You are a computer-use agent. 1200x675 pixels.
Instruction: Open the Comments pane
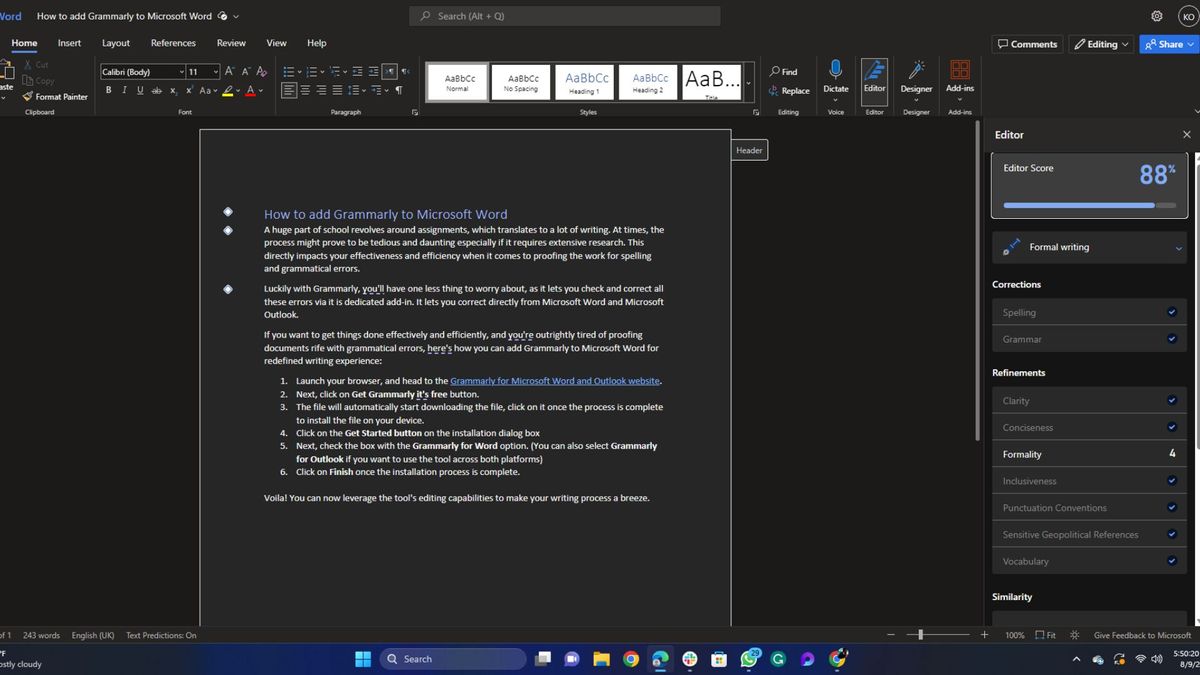pyautogui.click(x=1028, y=43)
